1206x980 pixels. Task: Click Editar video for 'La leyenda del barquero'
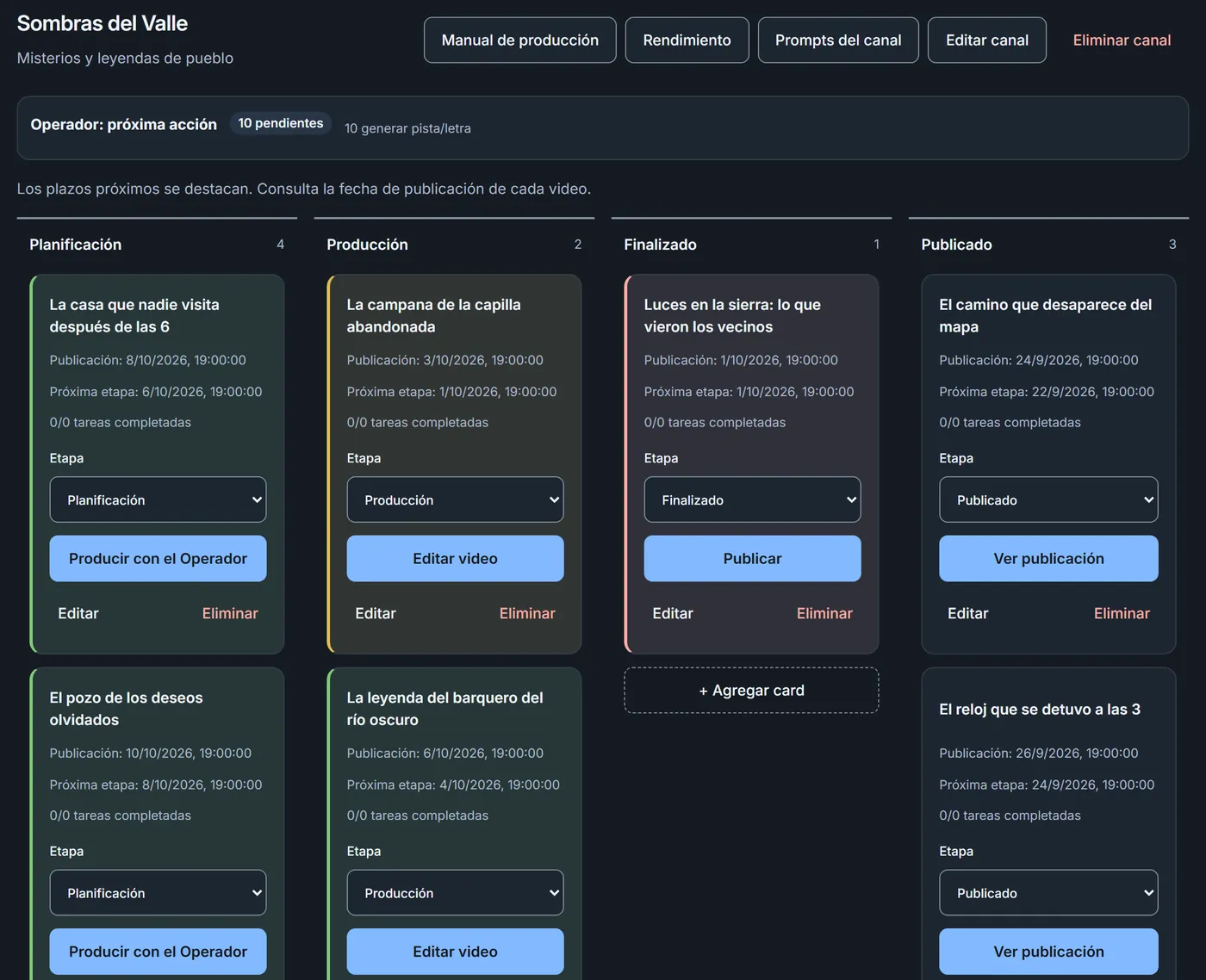click(455, 952)
